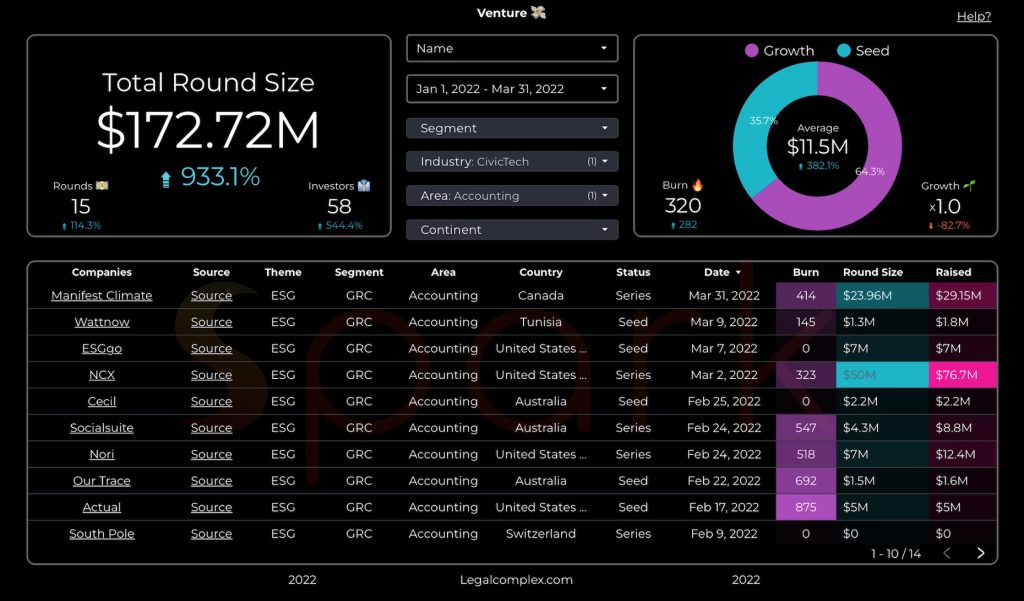Open the South Pole company link
Screen dimensions: 1024x601
[102, 534]
